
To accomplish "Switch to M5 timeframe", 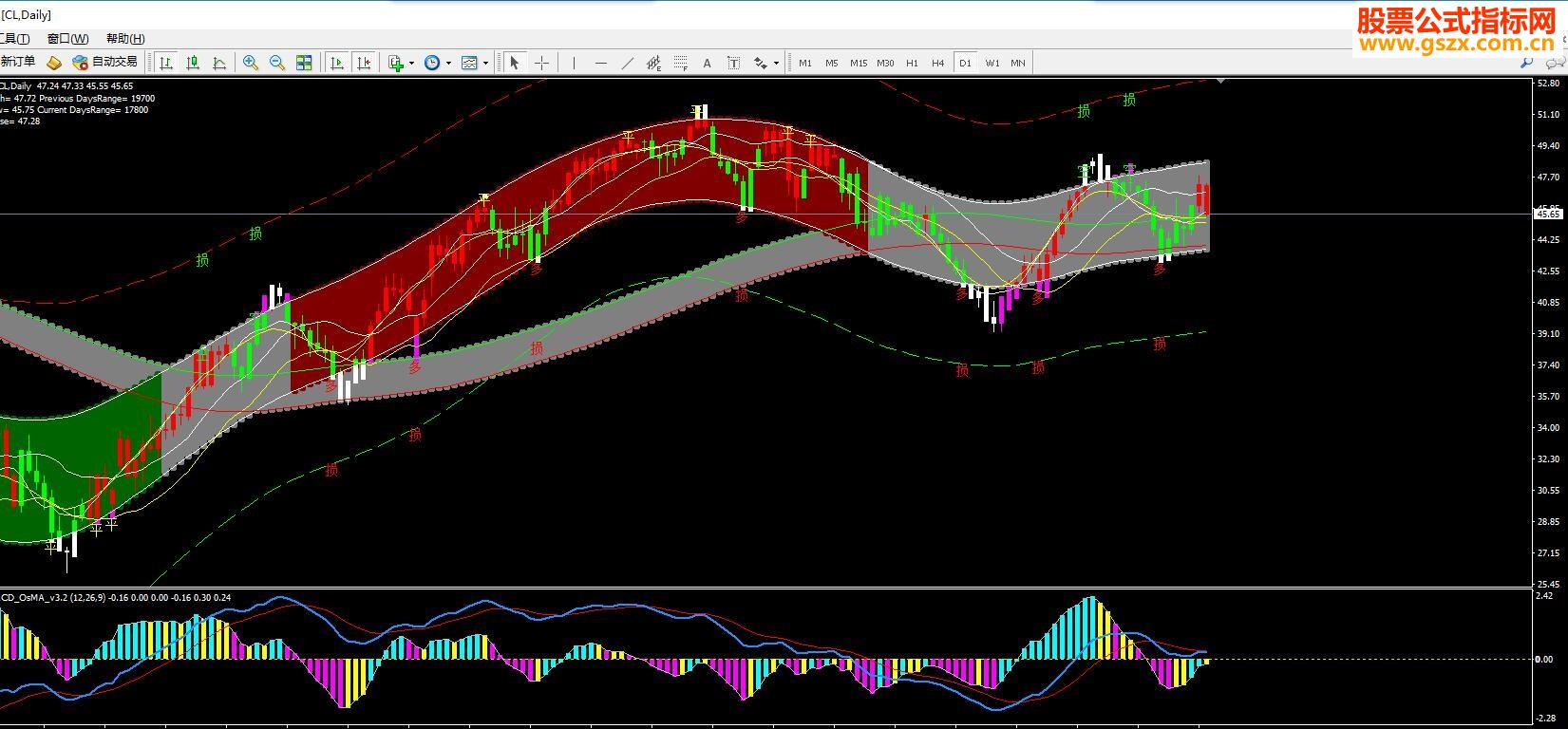I will coord(832,63).
